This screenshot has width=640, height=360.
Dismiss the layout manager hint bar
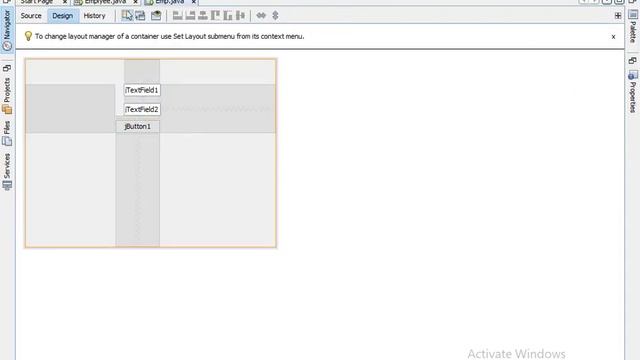(613, 37)
